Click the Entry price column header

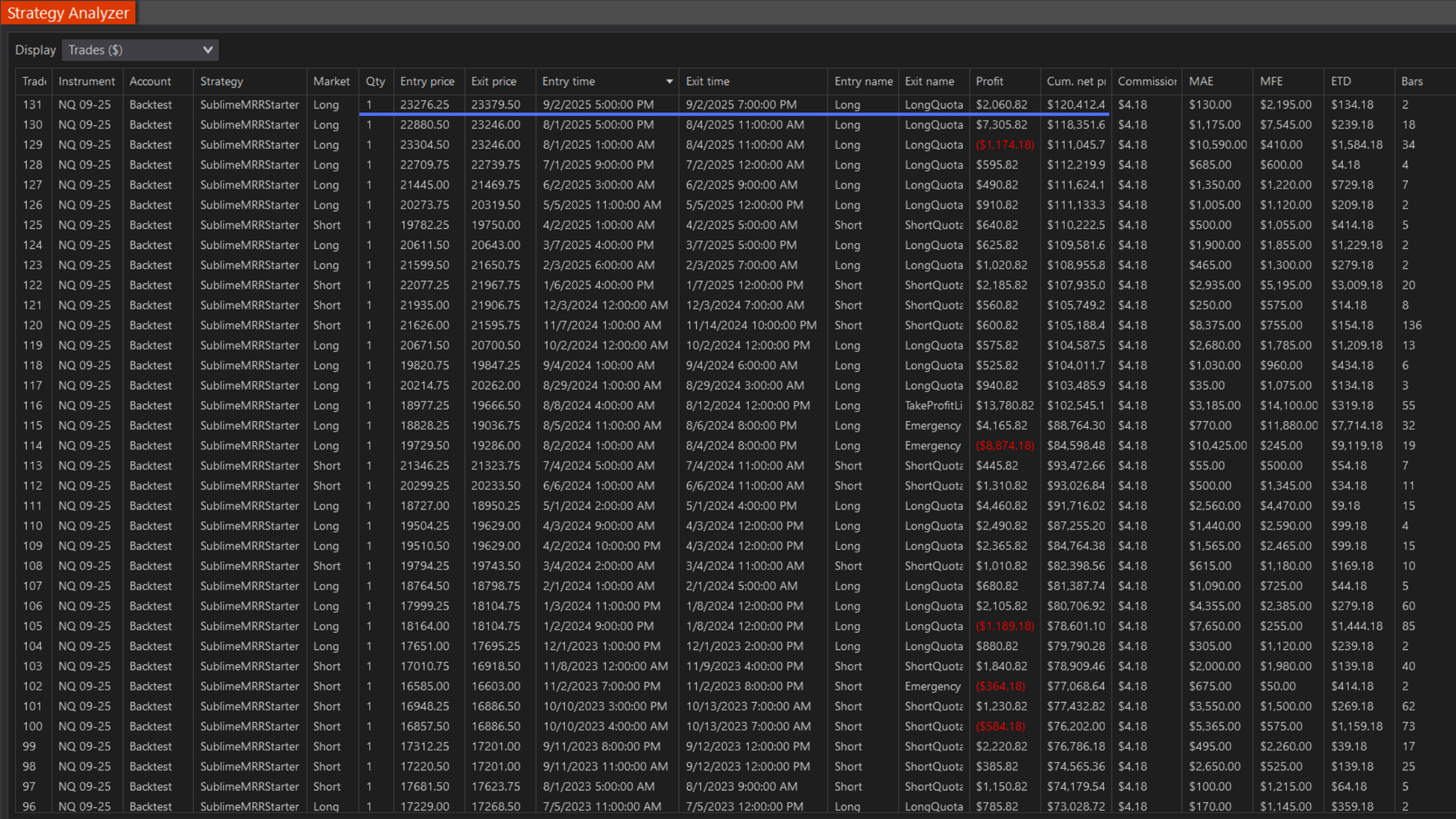point(426,82)
